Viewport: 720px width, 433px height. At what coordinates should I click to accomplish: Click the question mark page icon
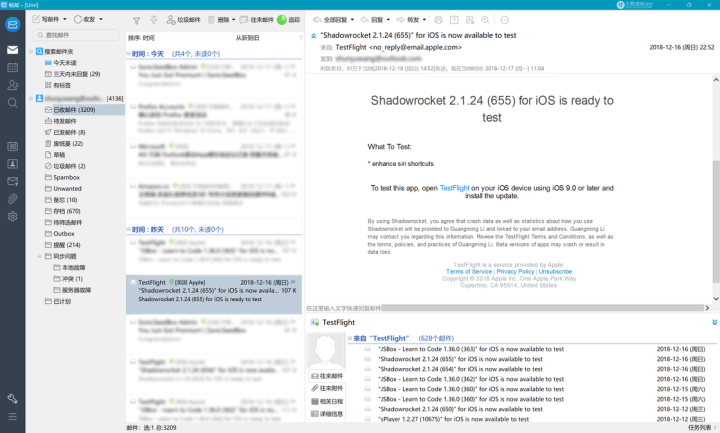coord(454,20)
